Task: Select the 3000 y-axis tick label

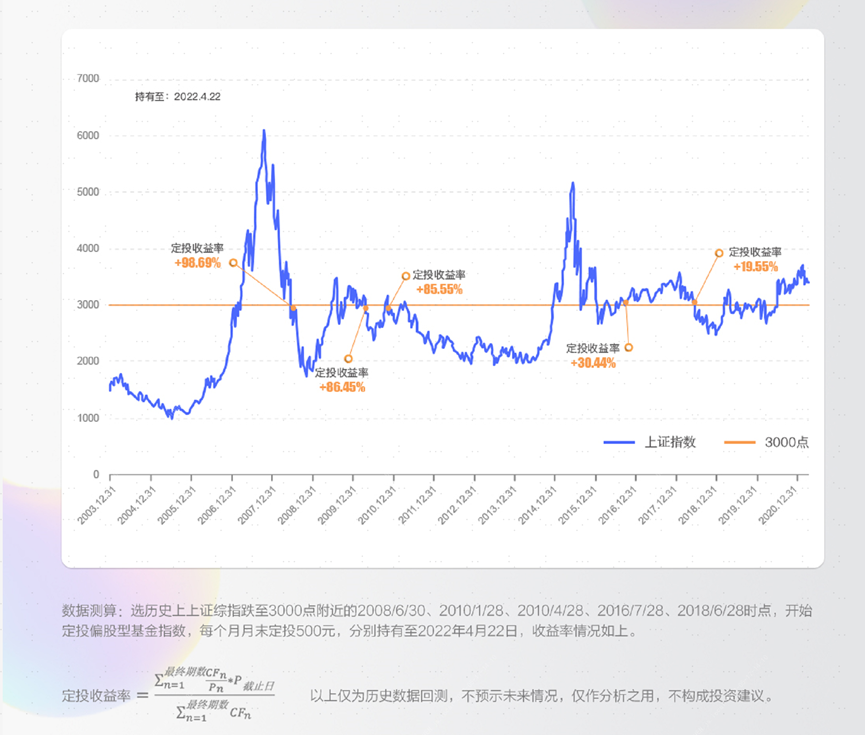Action: pos(88,305)
